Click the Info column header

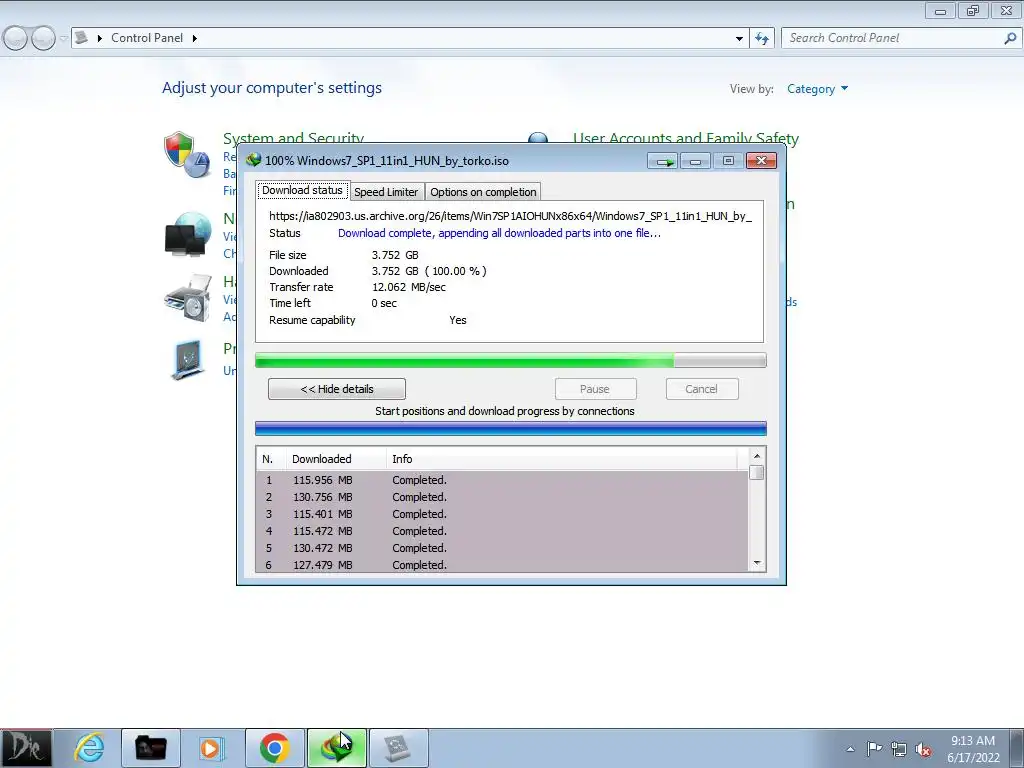(562, 459)
